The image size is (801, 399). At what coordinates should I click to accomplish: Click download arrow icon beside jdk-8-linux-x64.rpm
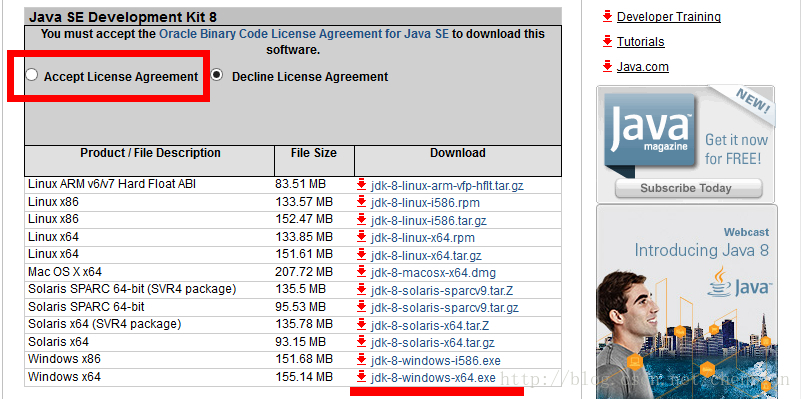pyautogui.click(x=362, y=237)
